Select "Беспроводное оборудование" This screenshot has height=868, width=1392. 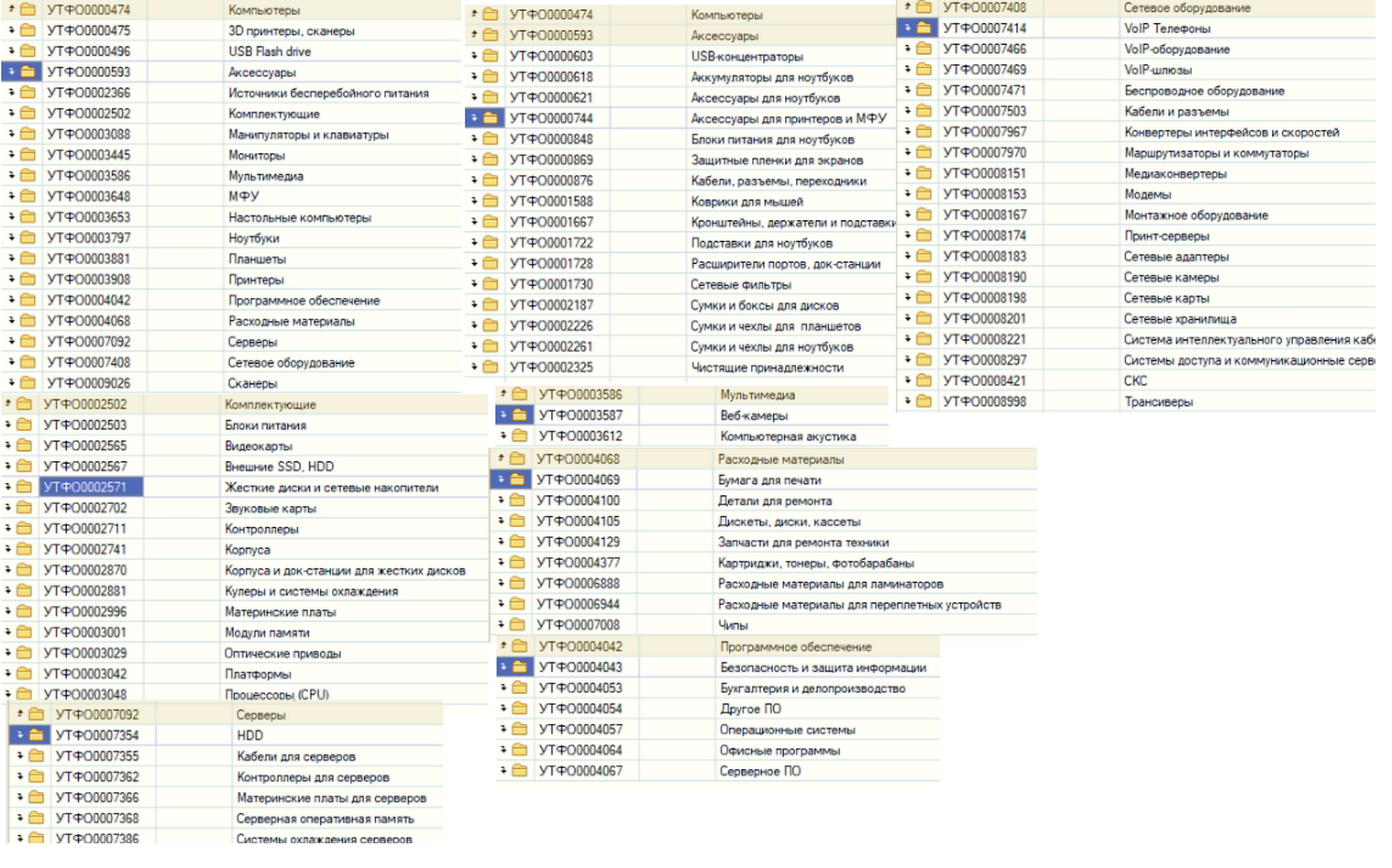click(x=1204, y=91)
